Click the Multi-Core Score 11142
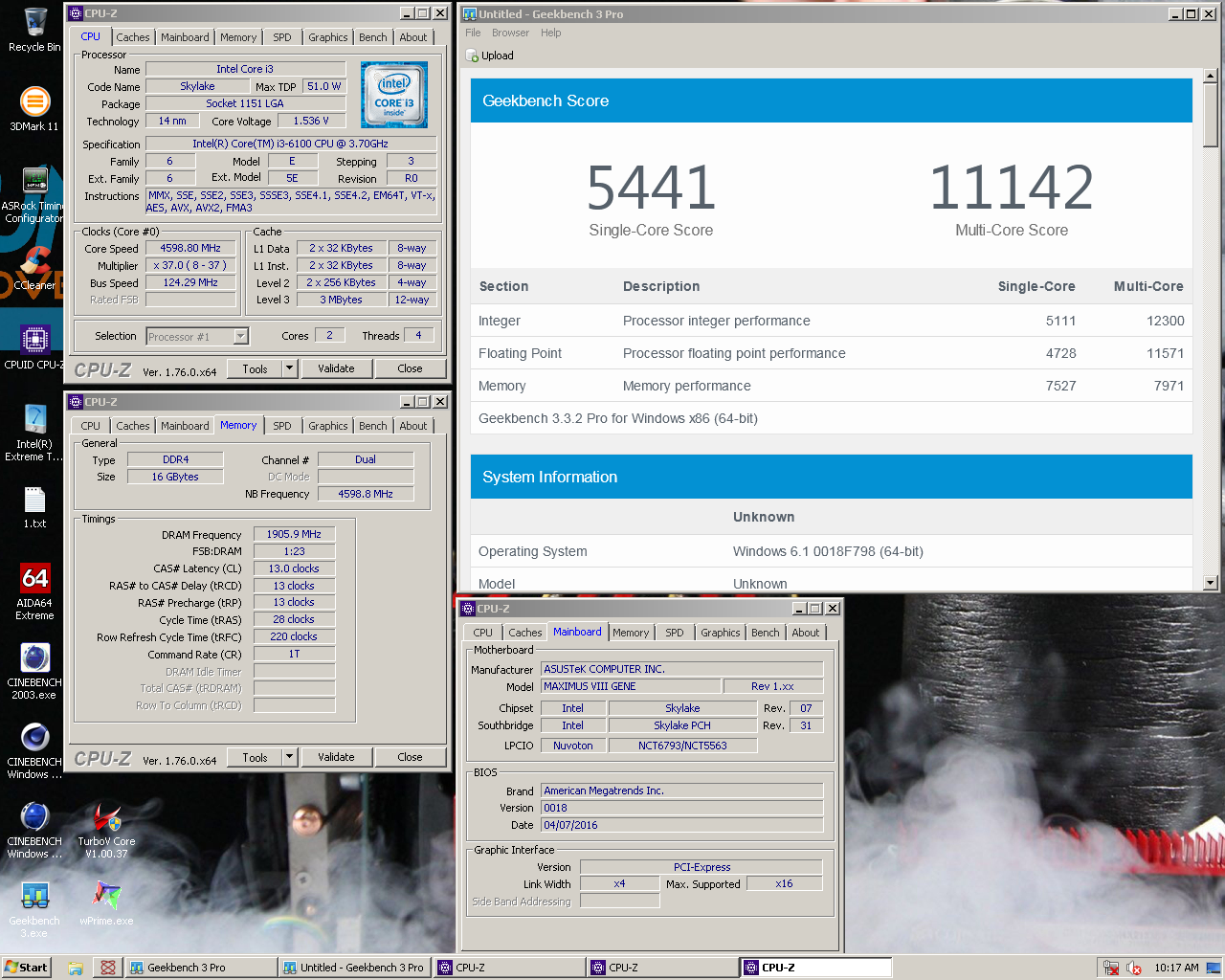The image size is (1225, 980). [x=1012, y=187]
